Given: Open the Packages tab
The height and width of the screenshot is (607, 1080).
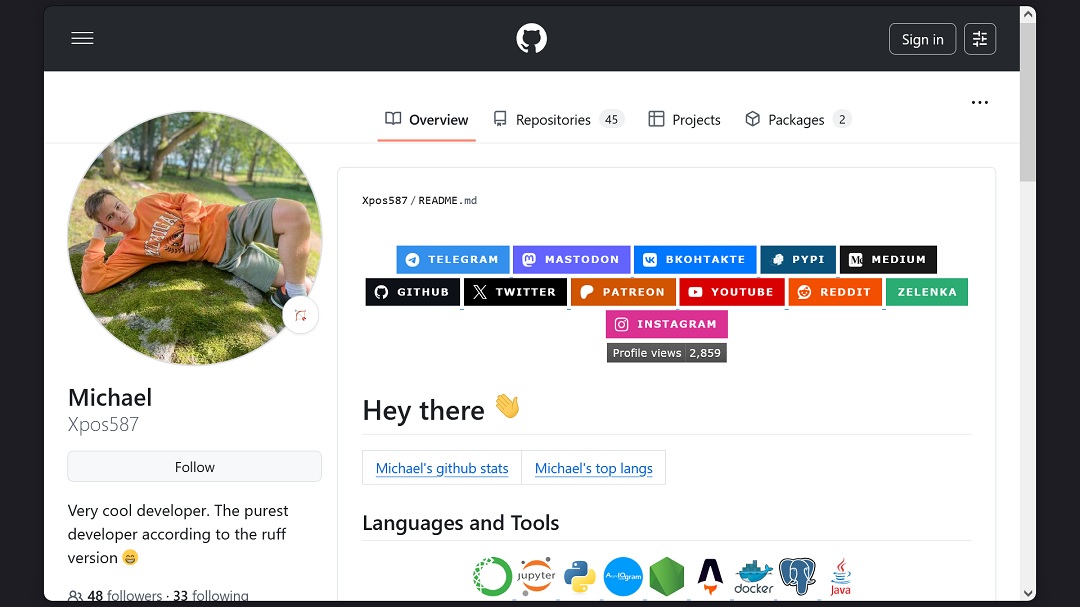Looking at the screenshot, I should click(798, 120).
